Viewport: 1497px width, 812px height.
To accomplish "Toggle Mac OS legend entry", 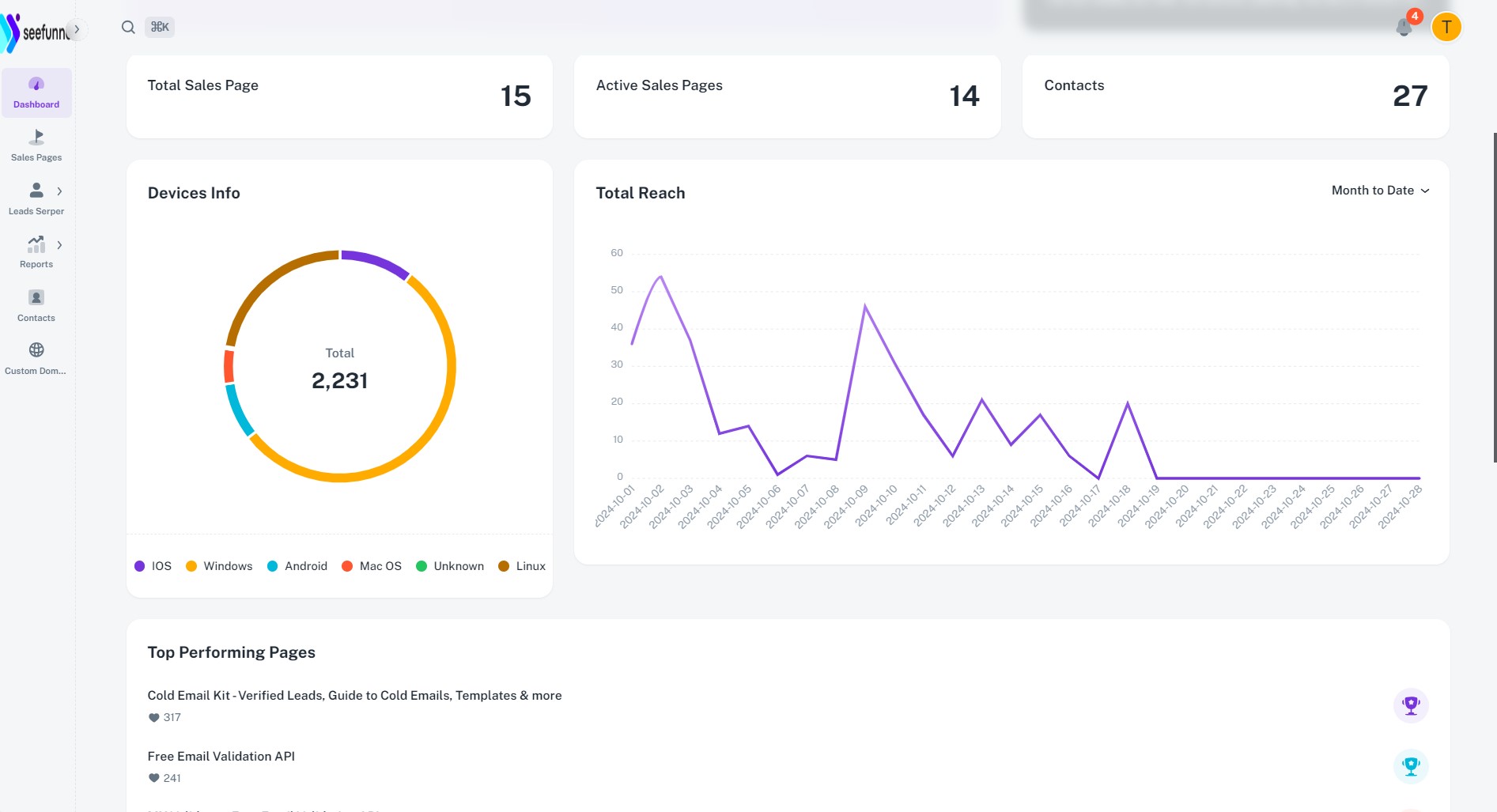I will 372,566.
